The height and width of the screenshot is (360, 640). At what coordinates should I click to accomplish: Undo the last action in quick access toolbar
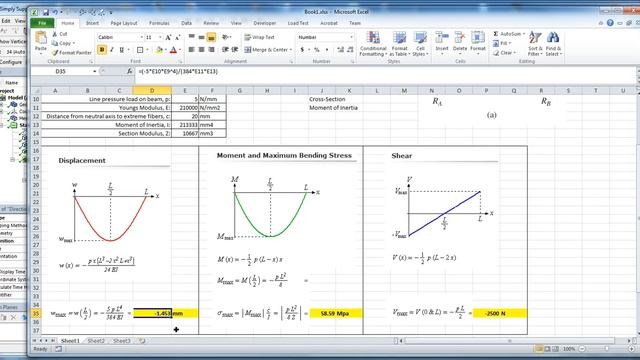pyautogui.click(x=55, y=13)
